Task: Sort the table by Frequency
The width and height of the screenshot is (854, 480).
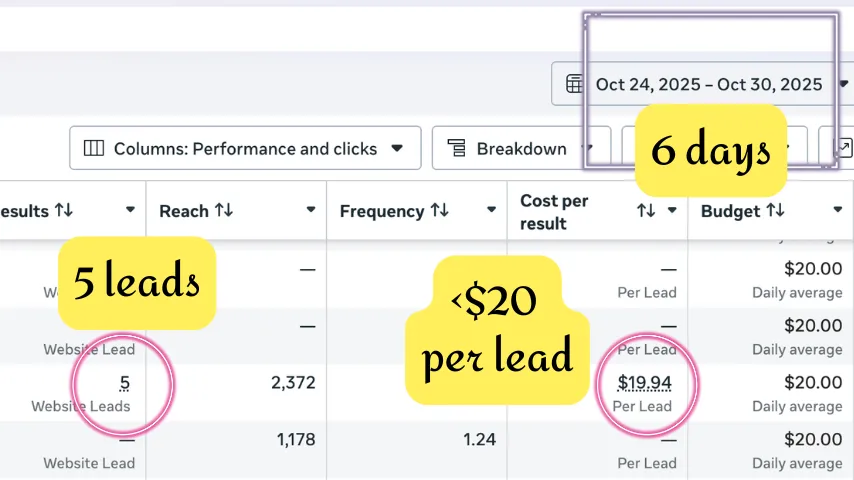Action: [440, 211]
